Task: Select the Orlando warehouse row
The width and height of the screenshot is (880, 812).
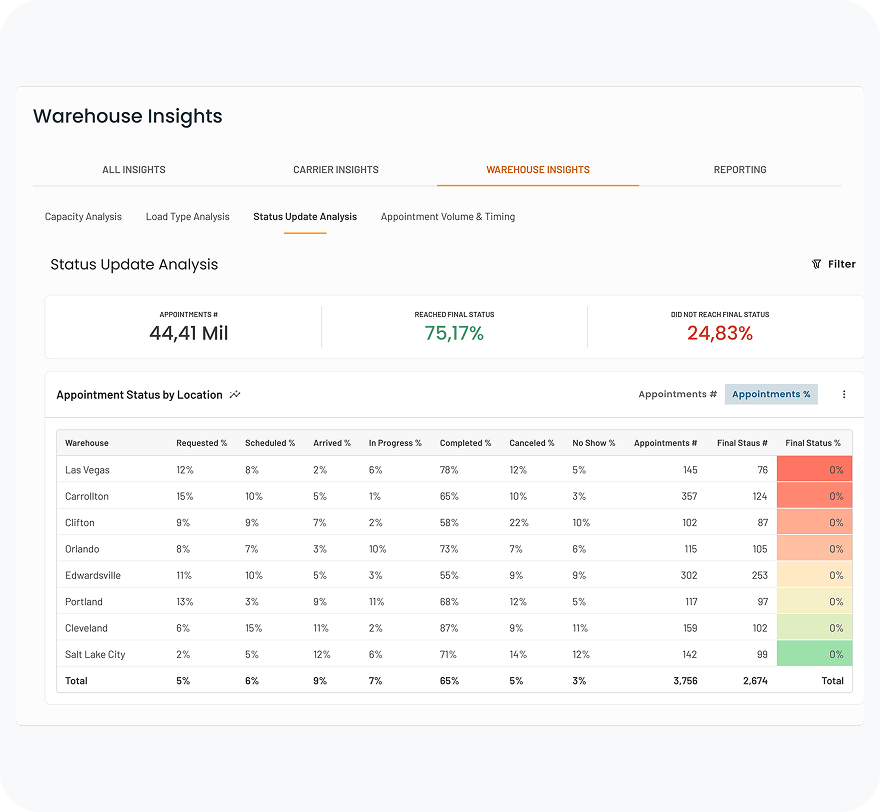Action: [82, 549]
